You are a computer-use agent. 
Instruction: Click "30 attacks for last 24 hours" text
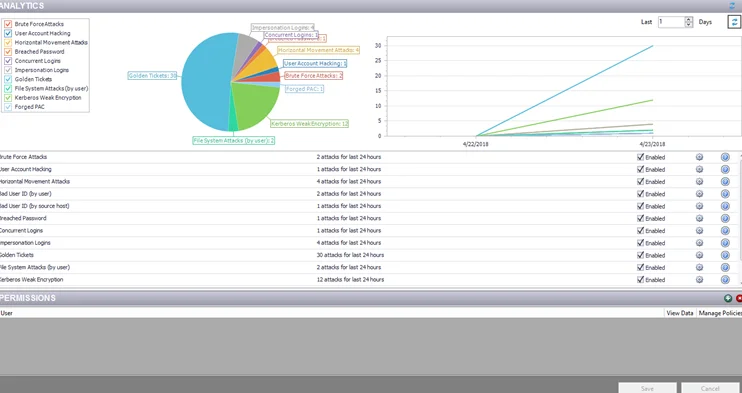[350, 255]
